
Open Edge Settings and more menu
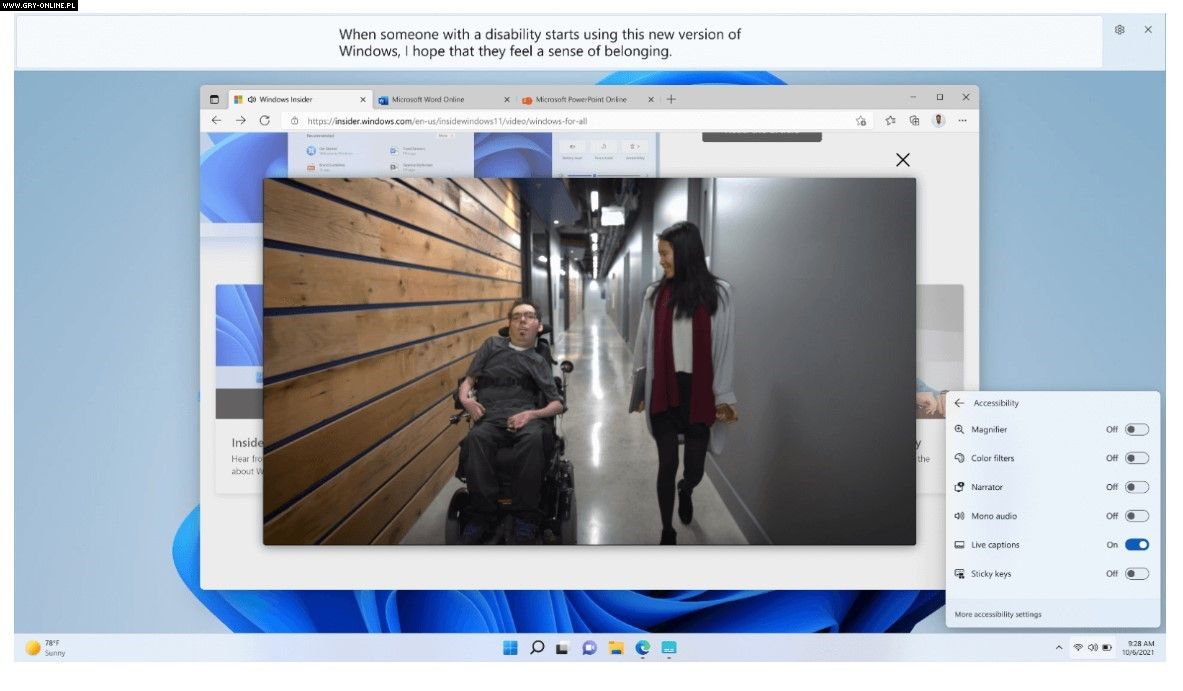pos(963,120)
